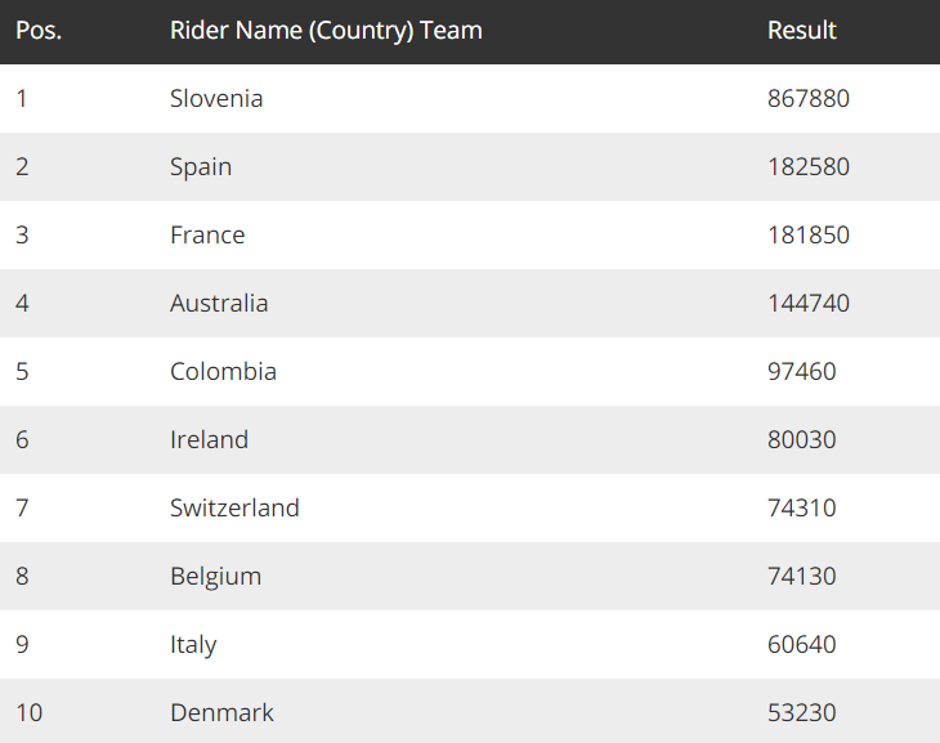
Task: Select the Italy entry
Action: pyautogui.click(x=193, y=644)
